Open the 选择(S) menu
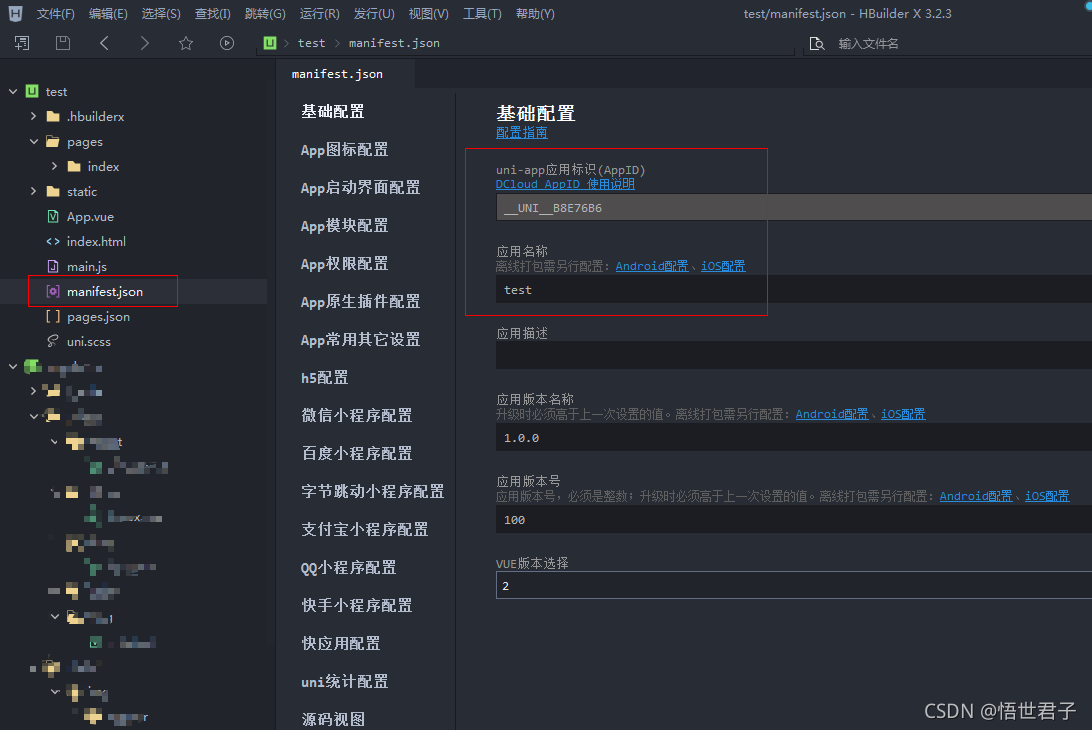This screenshot has width=1092, height=730. point(161,13)
